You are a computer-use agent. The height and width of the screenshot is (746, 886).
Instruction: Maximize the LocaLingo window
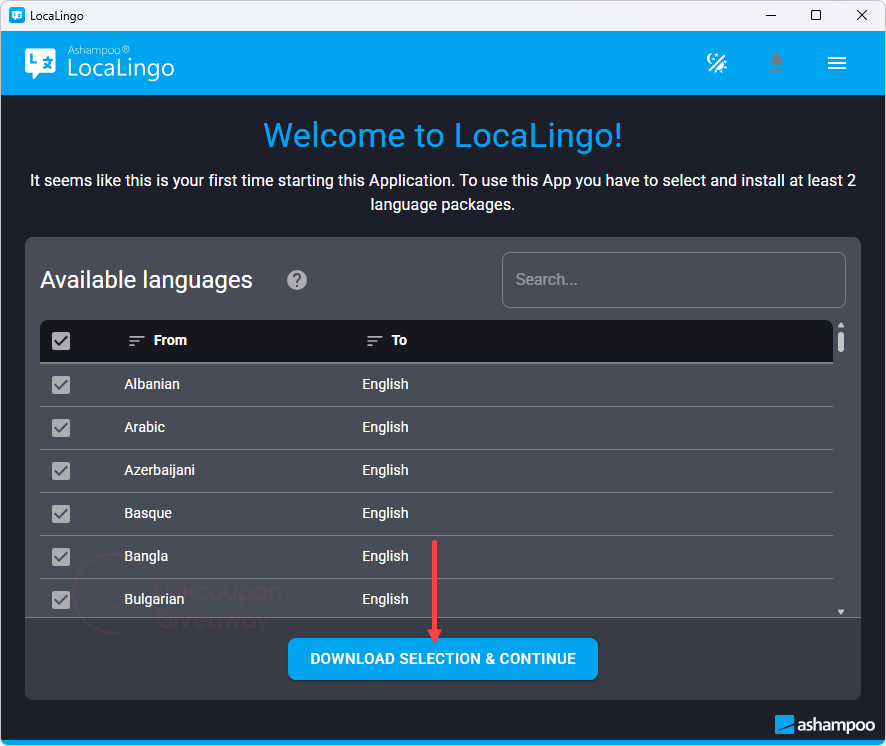[x=816, y=15]
